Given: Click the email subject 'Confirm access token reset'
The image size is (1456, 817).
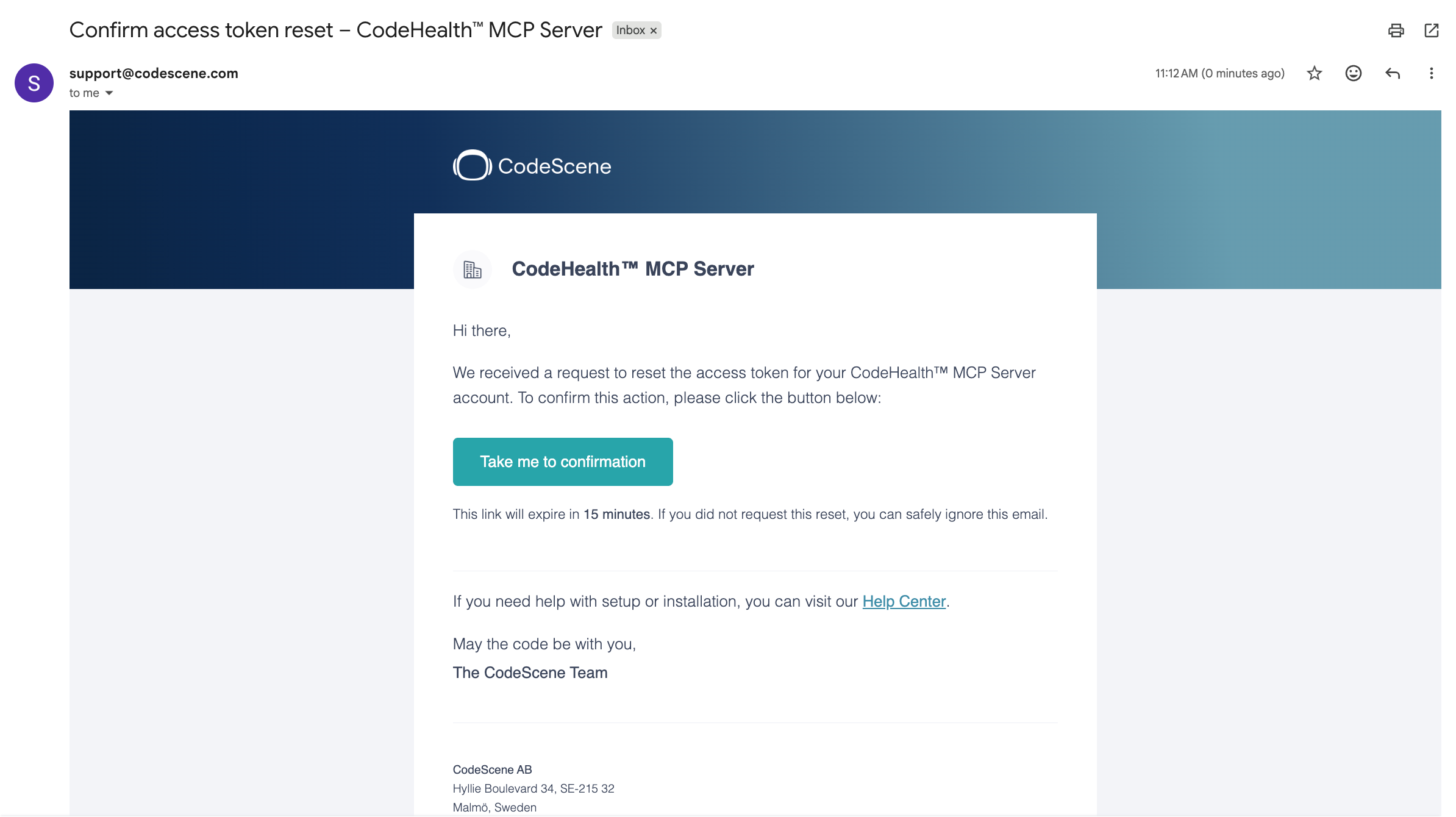Looking at the screenshot, I should pos(201,30).
